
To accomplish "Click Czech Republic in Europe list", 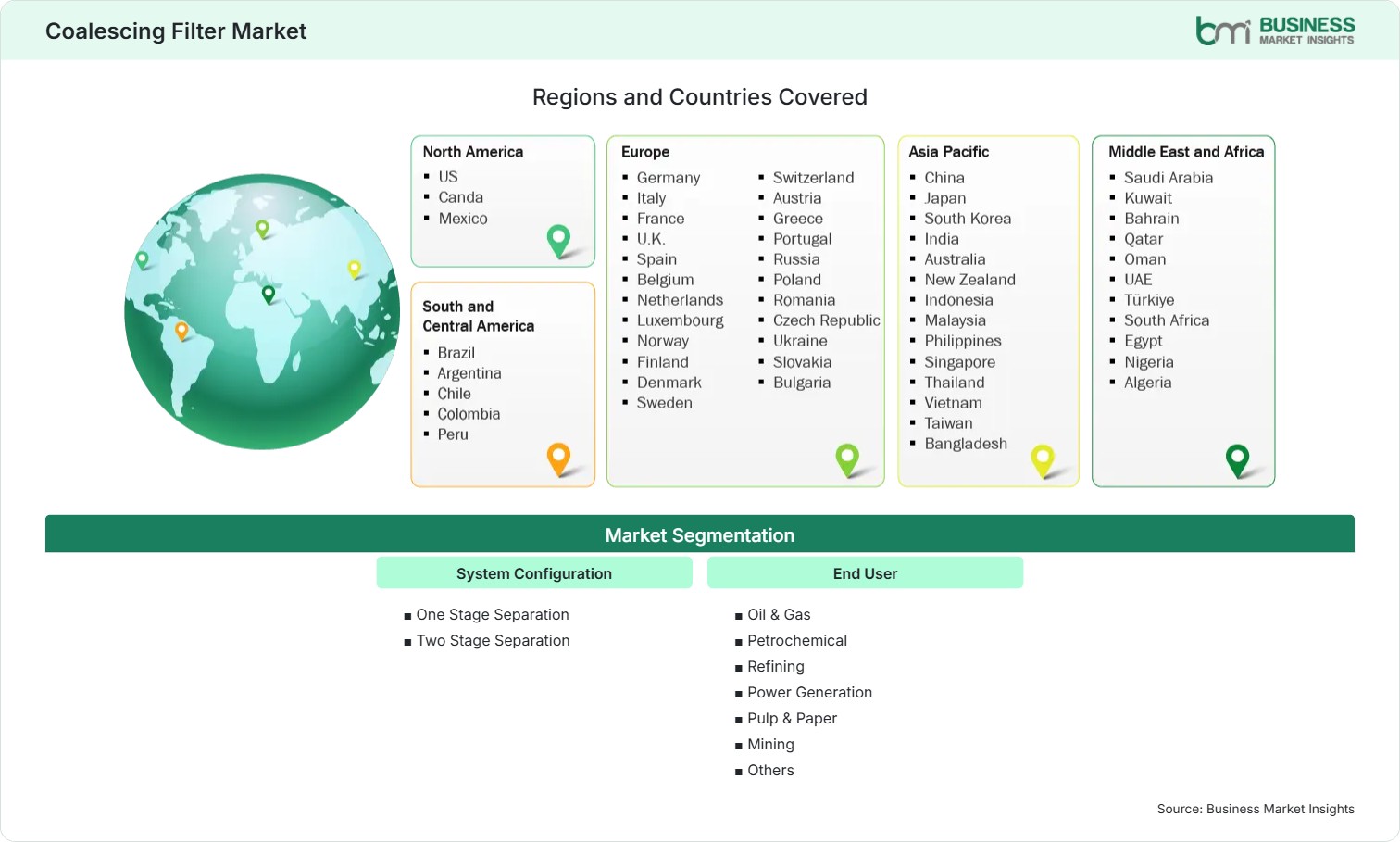I will 827,320.
